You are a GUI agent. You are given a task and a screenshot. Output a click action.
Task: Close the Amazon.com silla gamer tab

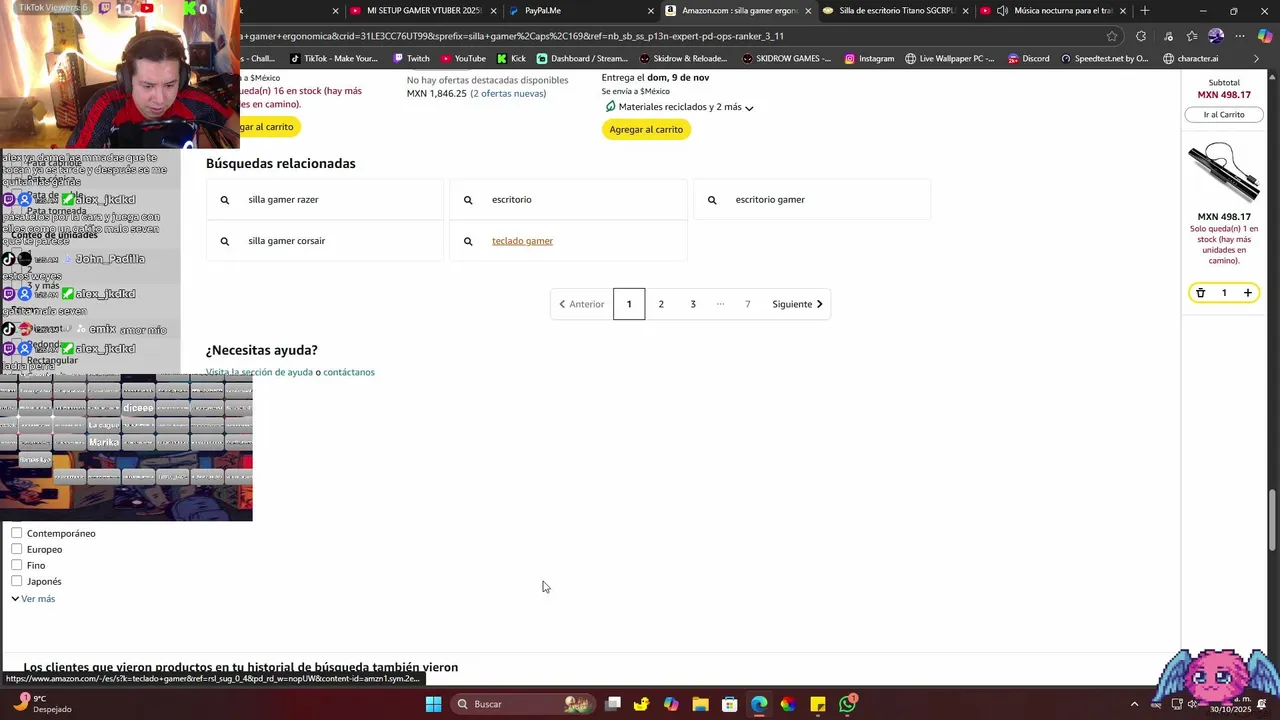click(x=808, y=11)
